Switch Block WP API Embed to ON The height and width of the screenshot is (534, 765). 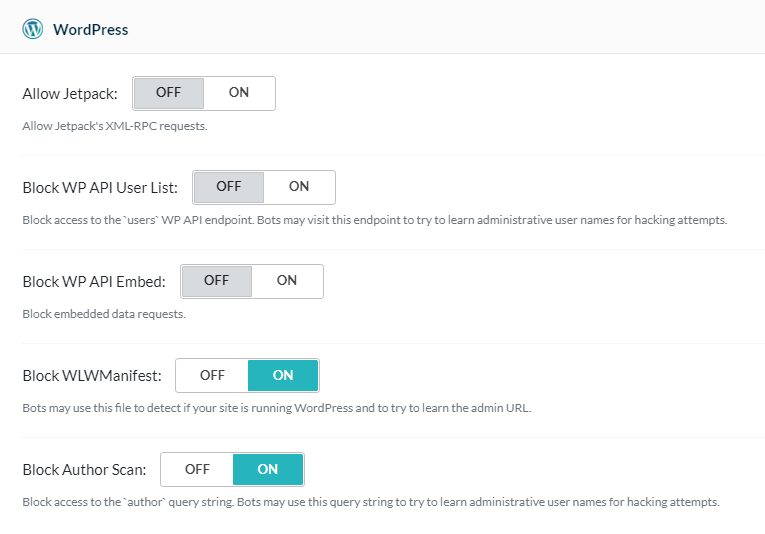pyautogui.click(x=287, y=281)
